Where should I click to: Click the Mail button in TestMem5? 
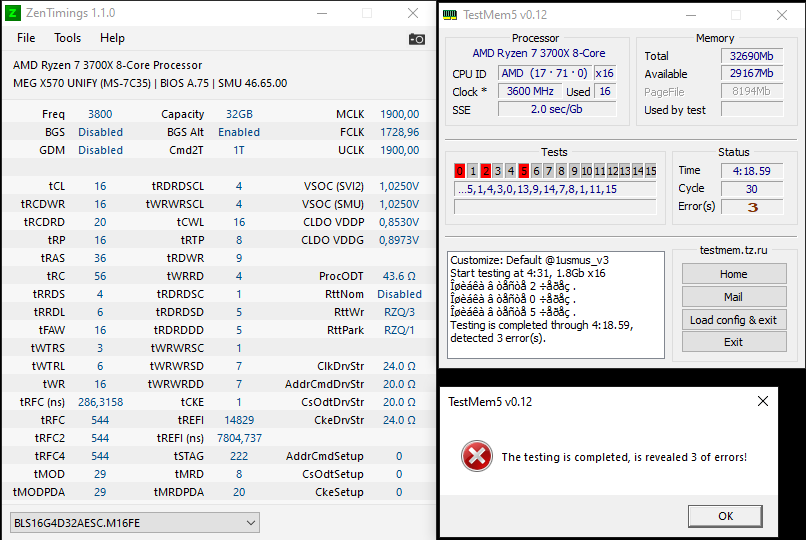point(734,297)
